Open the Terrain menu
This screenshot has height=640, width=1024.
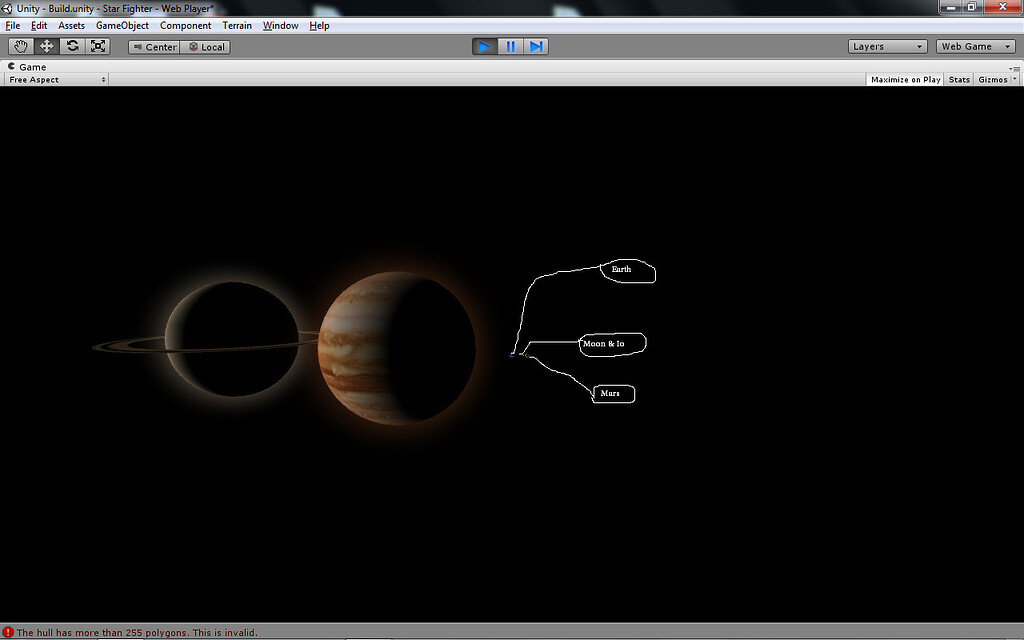click(x=237, y=25)
